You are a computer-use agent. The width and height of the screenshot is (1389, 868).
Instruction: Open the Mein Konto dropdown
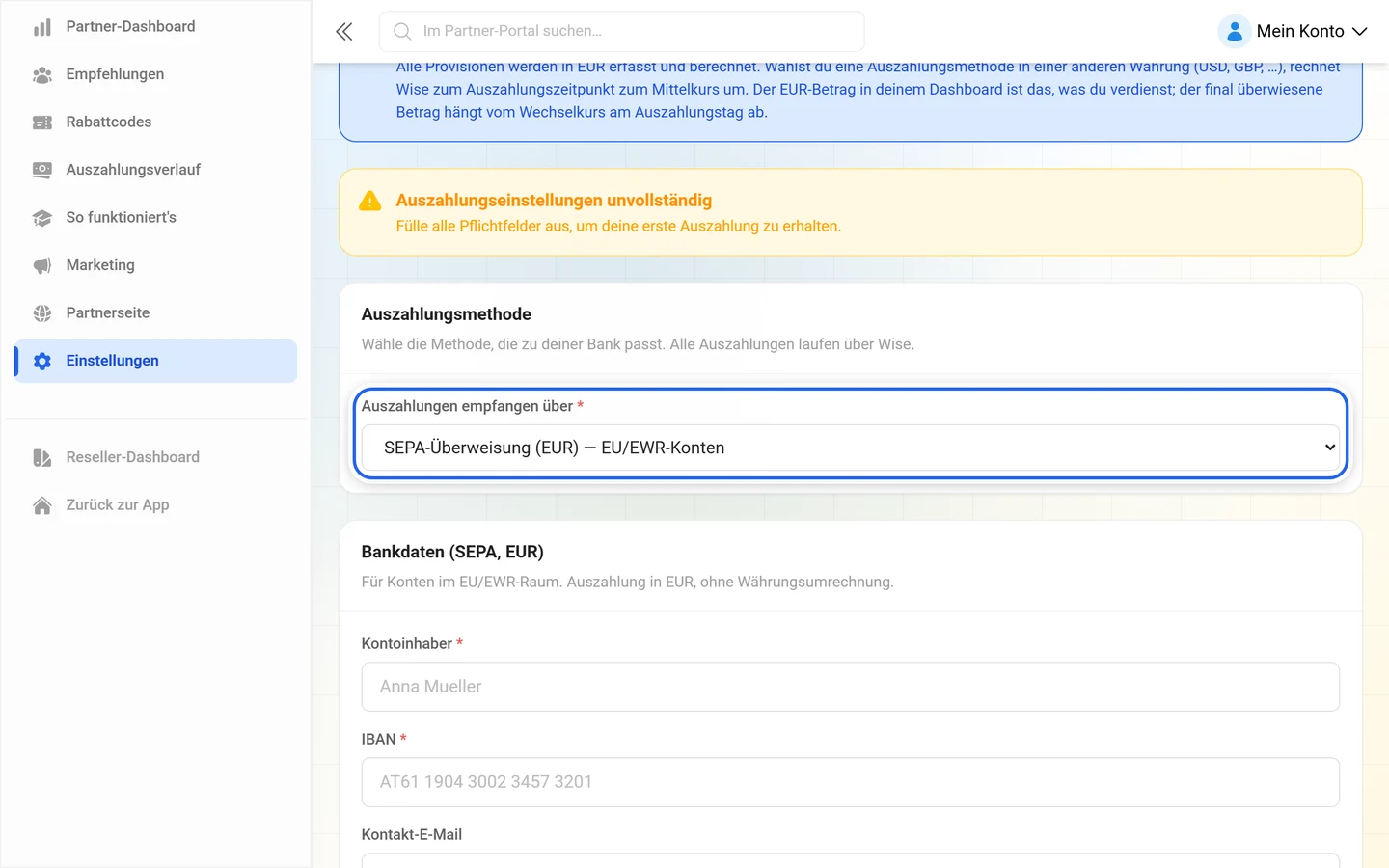1293,31
